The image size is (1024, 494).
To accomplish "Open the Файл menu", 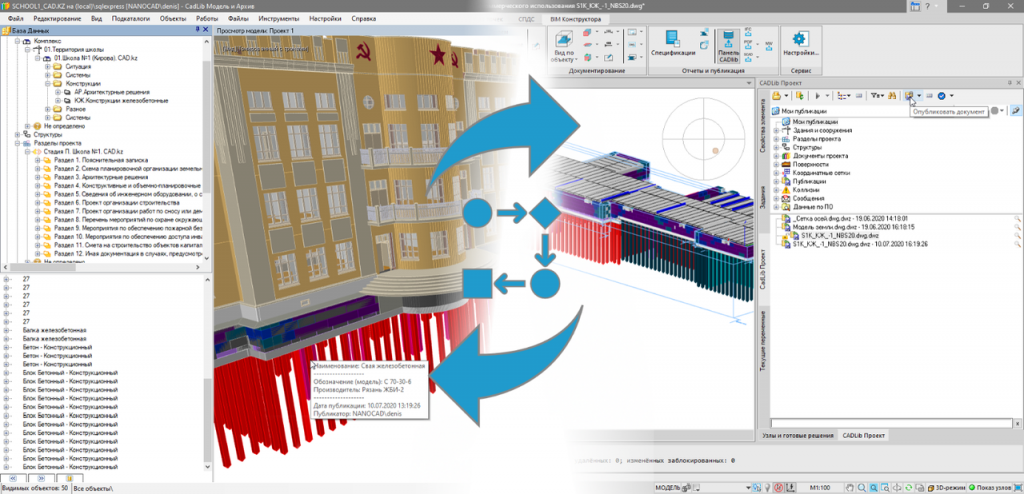I will (x=16, y=19).
